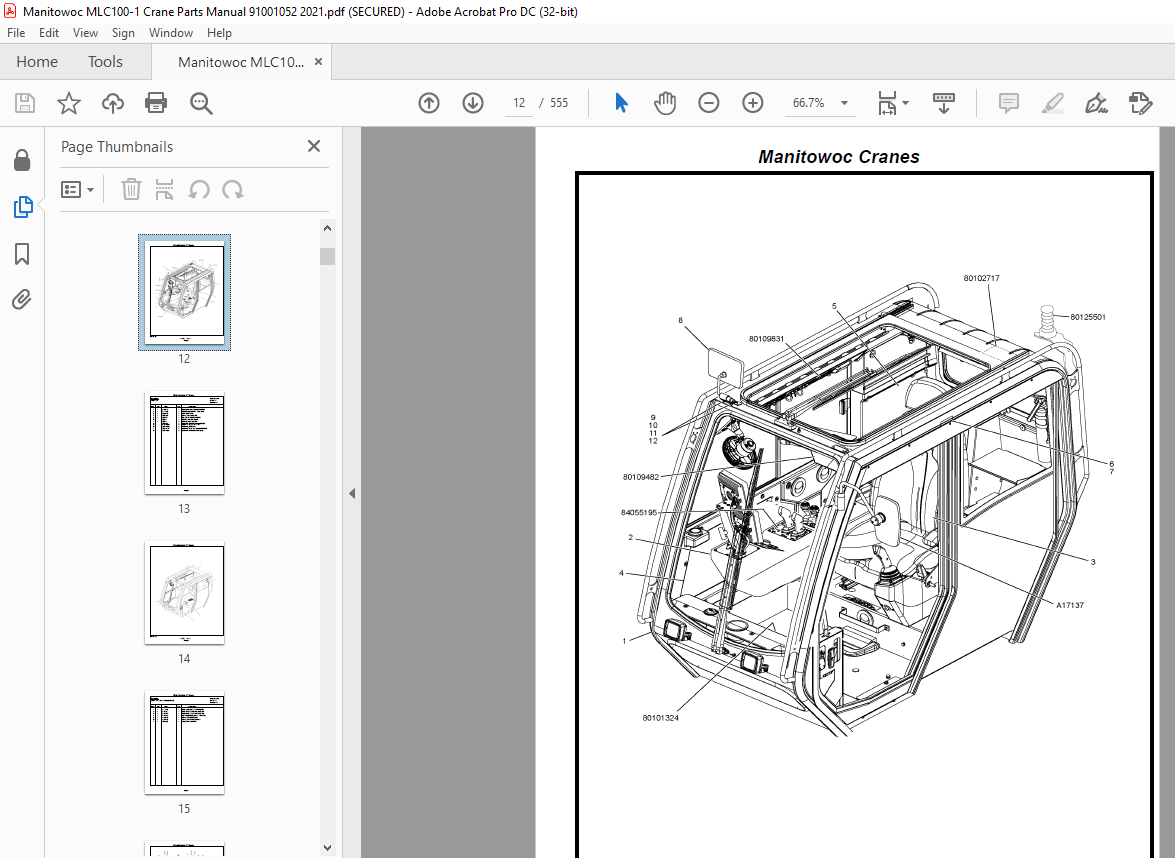Click part number A17137 label

[1070, 605]
